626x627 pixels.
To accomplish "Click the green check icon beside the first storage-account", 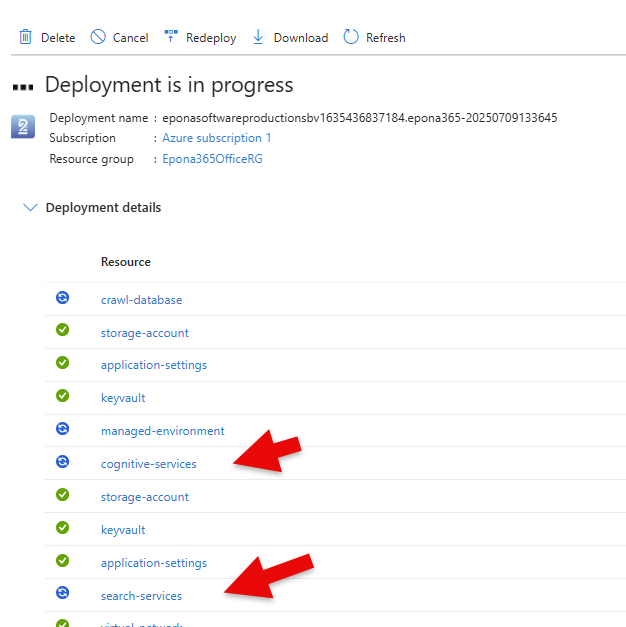I will coord(62,330).
